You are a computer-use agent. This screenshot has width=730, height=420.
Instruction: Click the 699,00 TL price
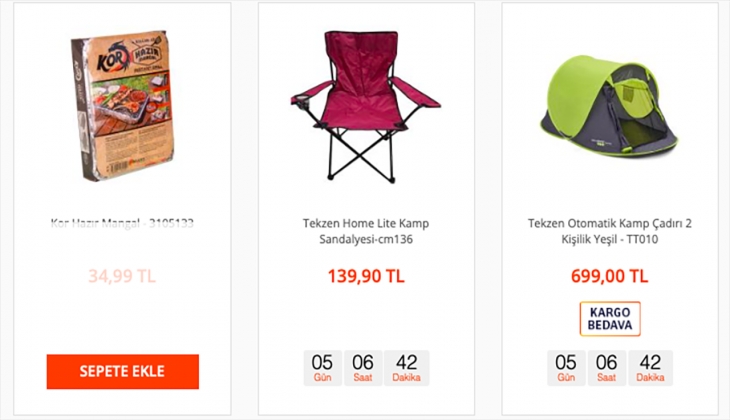click(609, 276)
